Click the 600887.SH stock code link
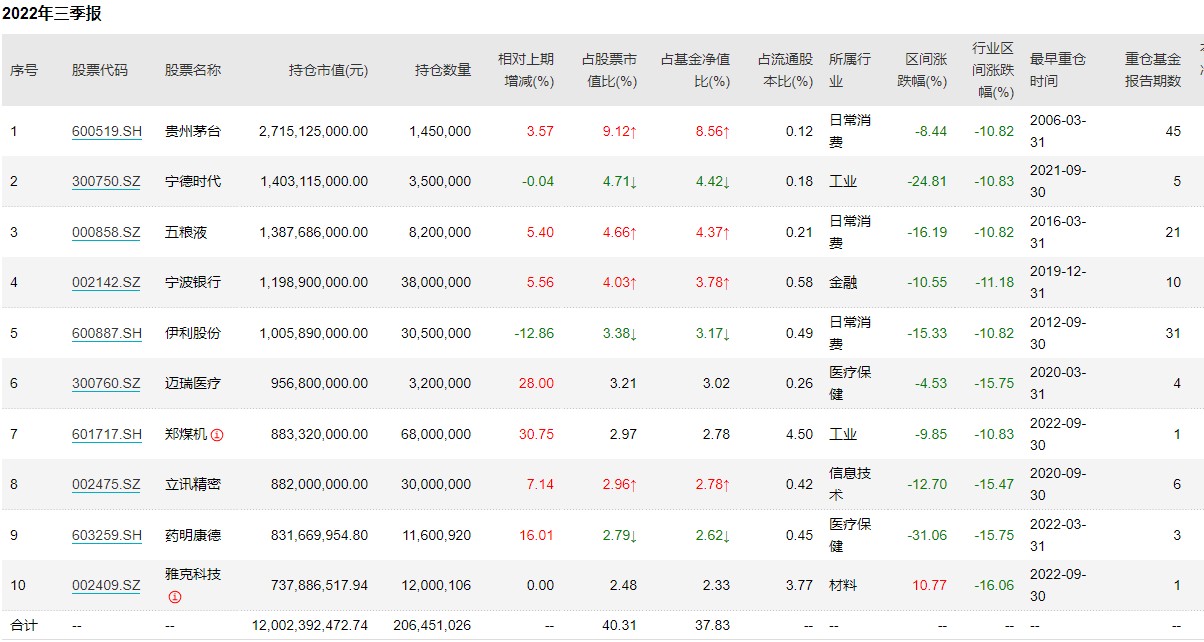 point(107,333)
